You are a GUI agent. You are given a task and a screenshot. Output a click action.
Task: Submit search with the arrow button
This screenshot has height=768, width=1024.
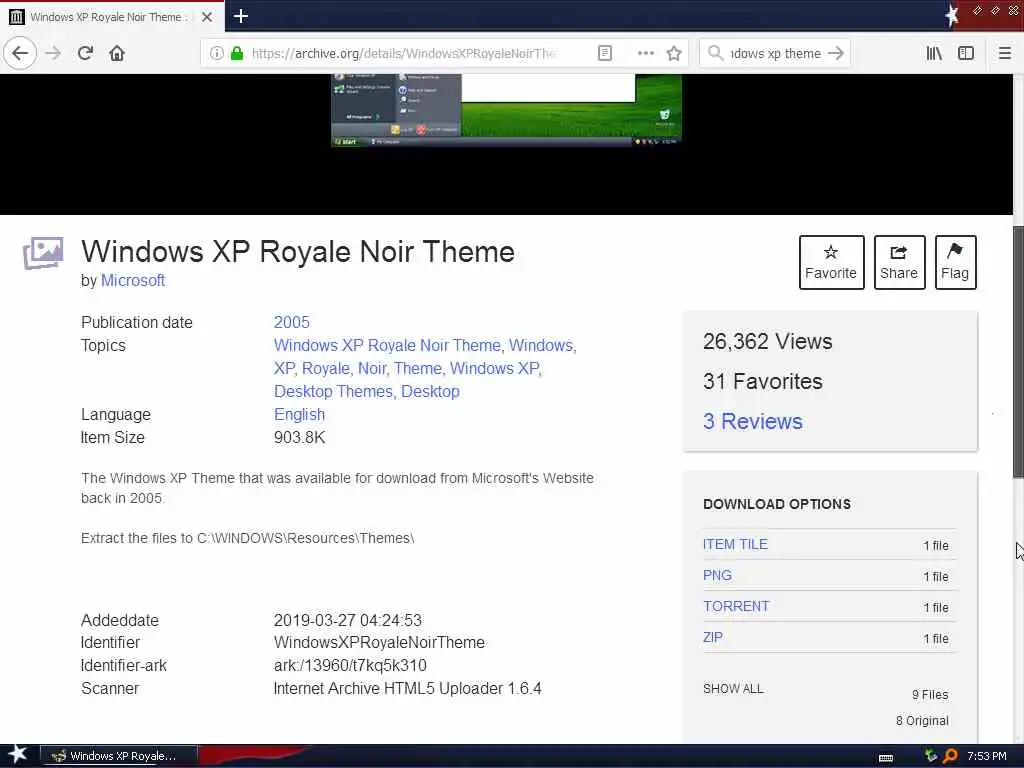pos(836,54)
